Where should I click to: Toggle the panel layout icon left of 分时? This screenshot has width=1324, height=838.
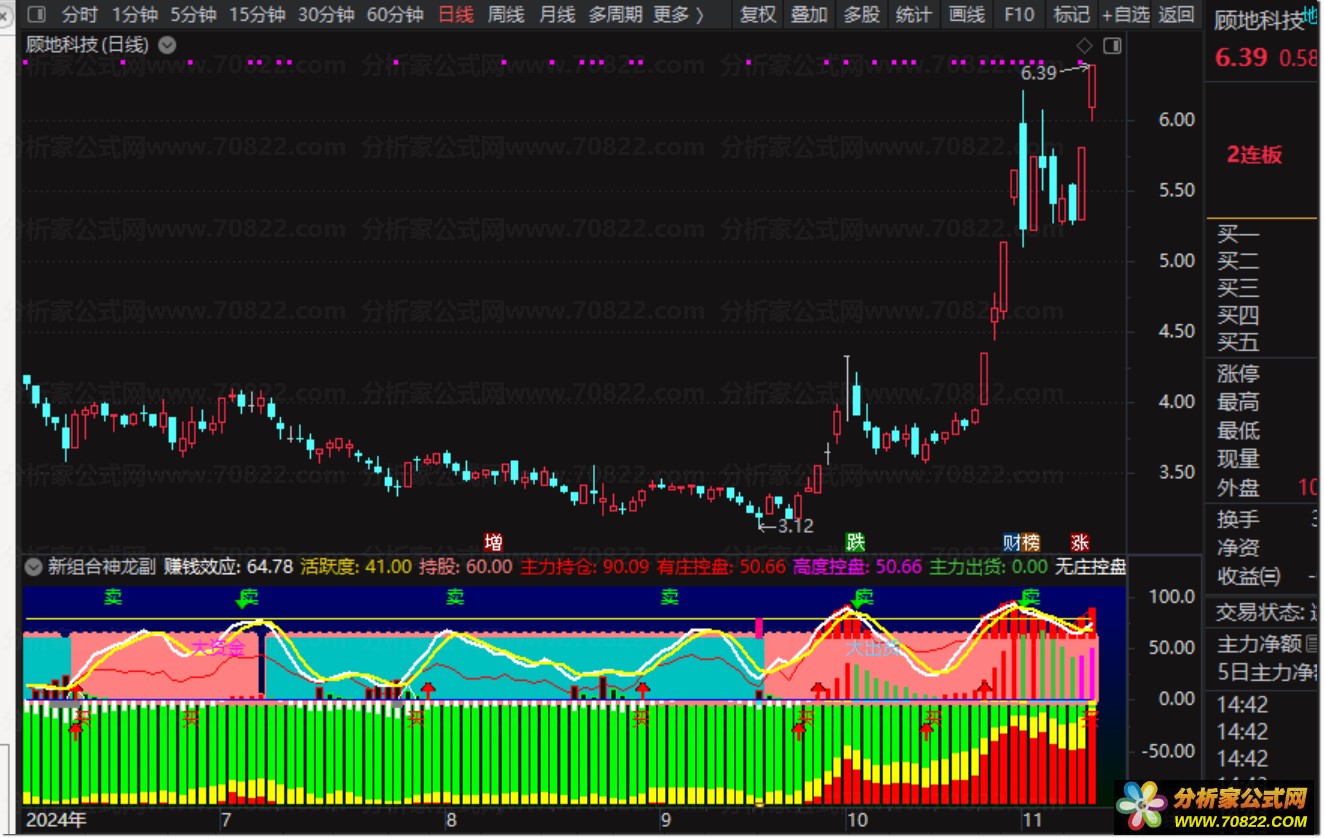tap(36, 15)
